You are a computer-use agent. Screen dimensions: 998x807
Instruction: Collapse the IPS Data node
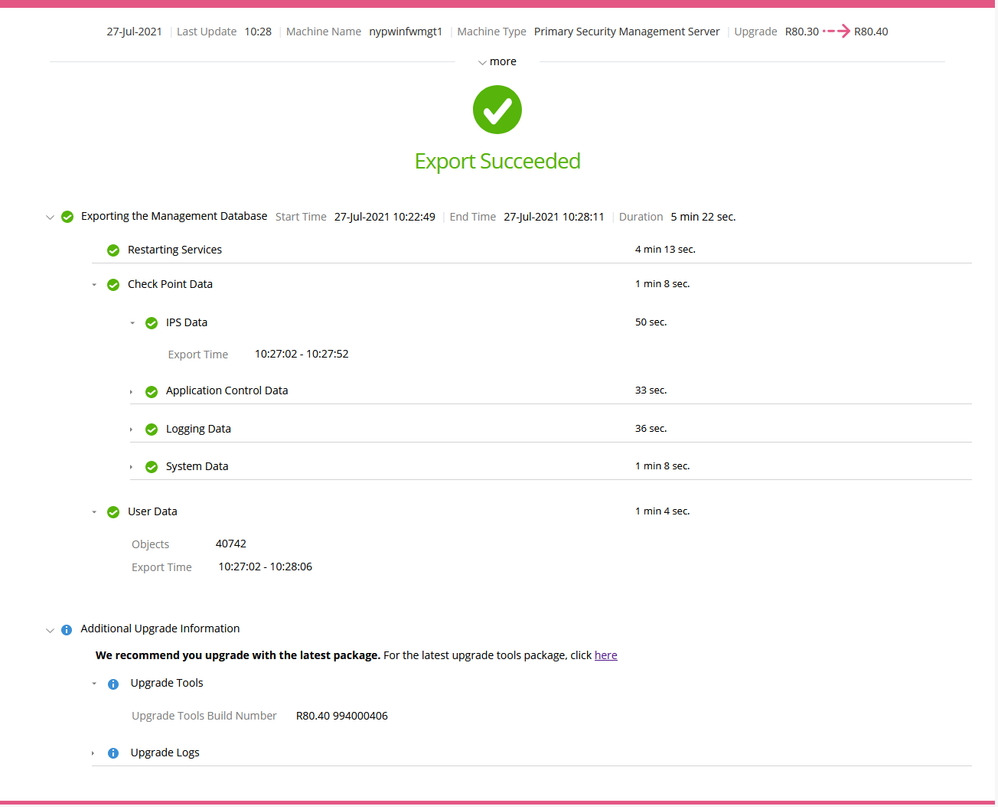[x=132, y=323]
